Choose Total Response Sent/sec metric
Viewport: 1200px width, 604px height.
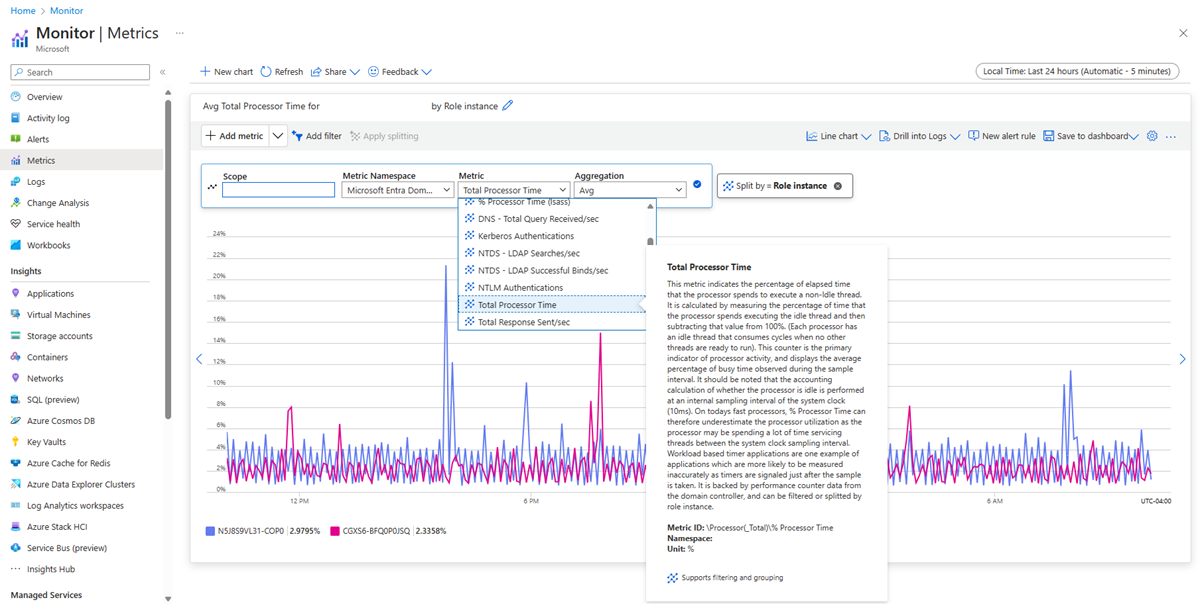point(523,322)
